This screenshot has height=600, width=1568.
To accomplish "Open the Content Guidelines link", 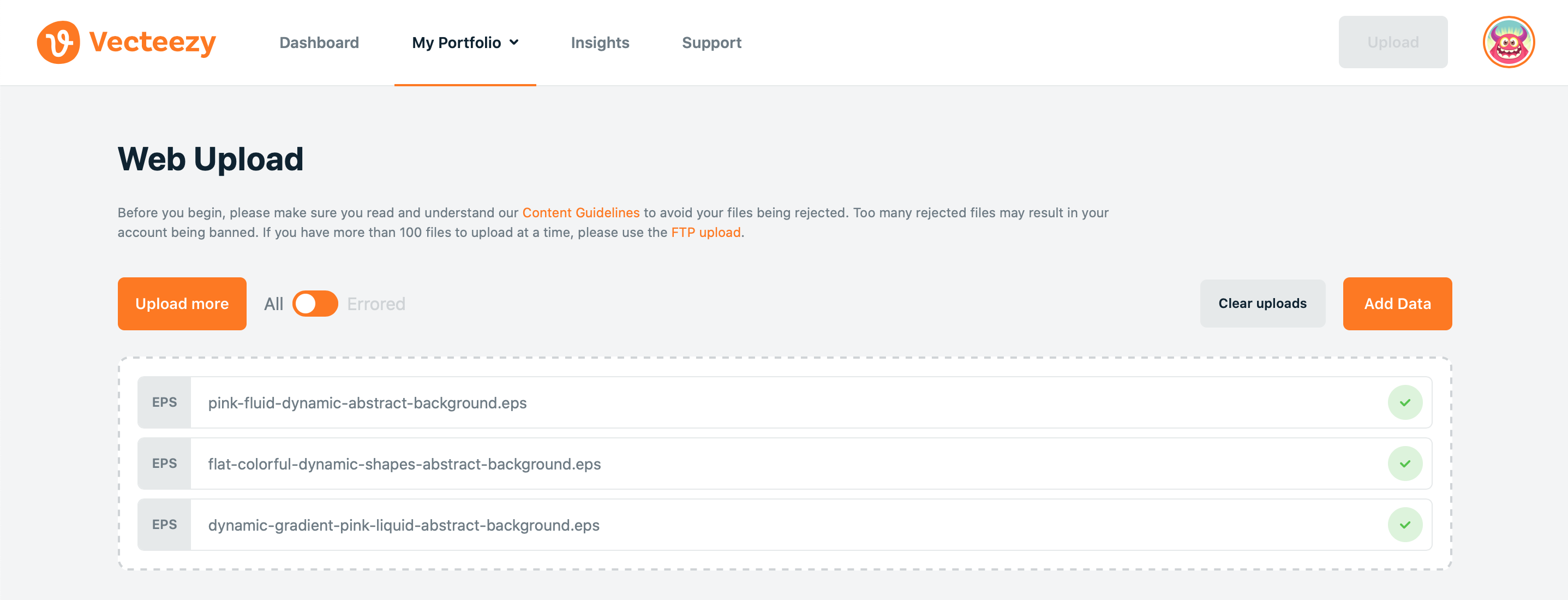I will (x=580, y=212).
